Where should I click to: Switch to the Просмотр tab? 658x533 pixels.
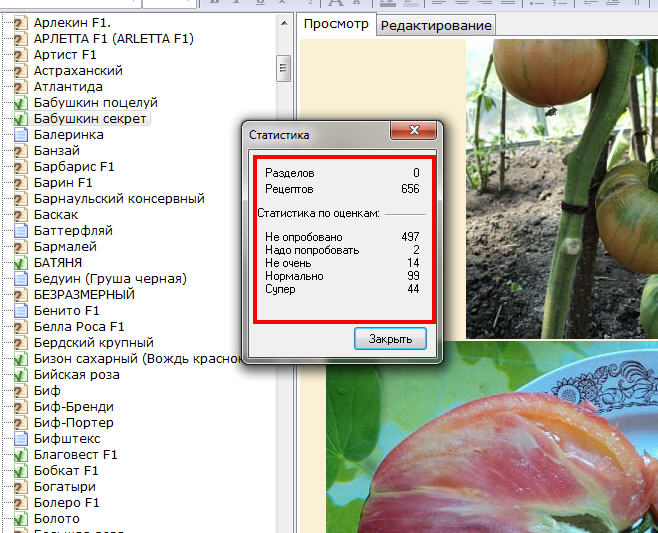336,24
